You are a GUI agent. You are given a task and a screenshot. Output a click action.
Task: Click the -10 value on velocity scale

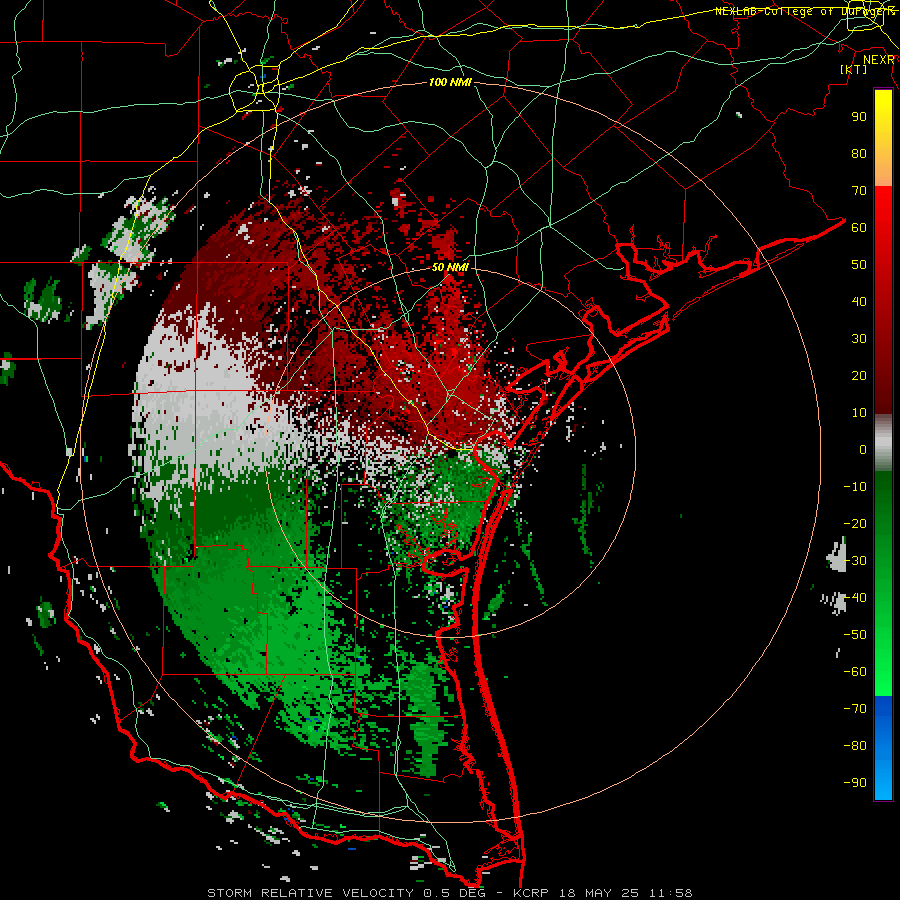tap(855, 487)
